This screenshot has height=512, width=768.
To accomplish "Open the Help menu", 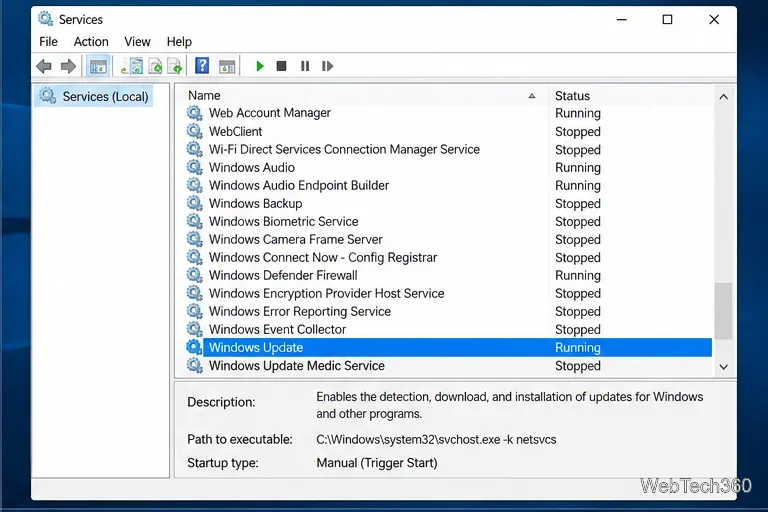I will click(179, 42).
